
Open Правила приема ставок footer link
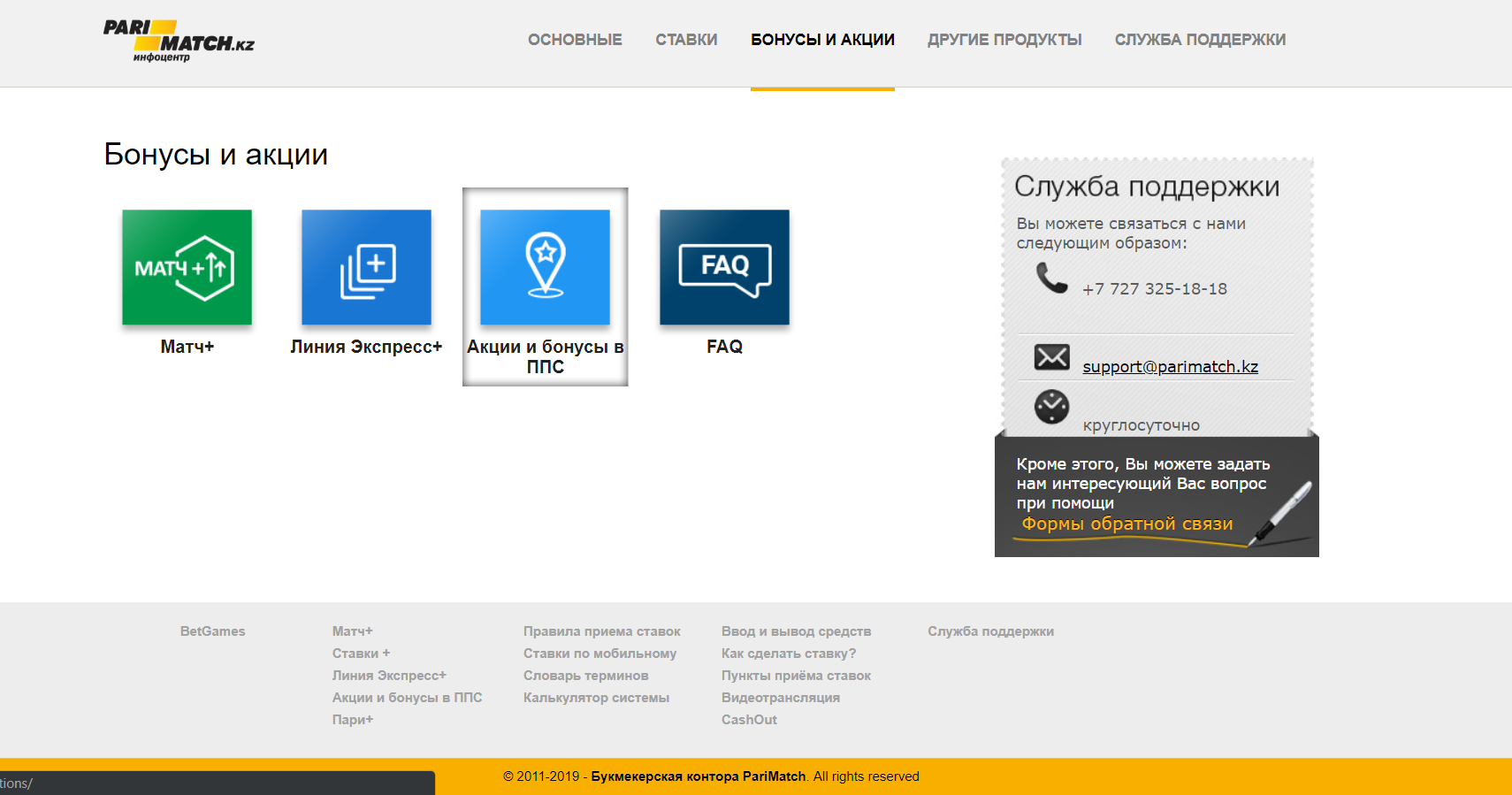[601, 631]
